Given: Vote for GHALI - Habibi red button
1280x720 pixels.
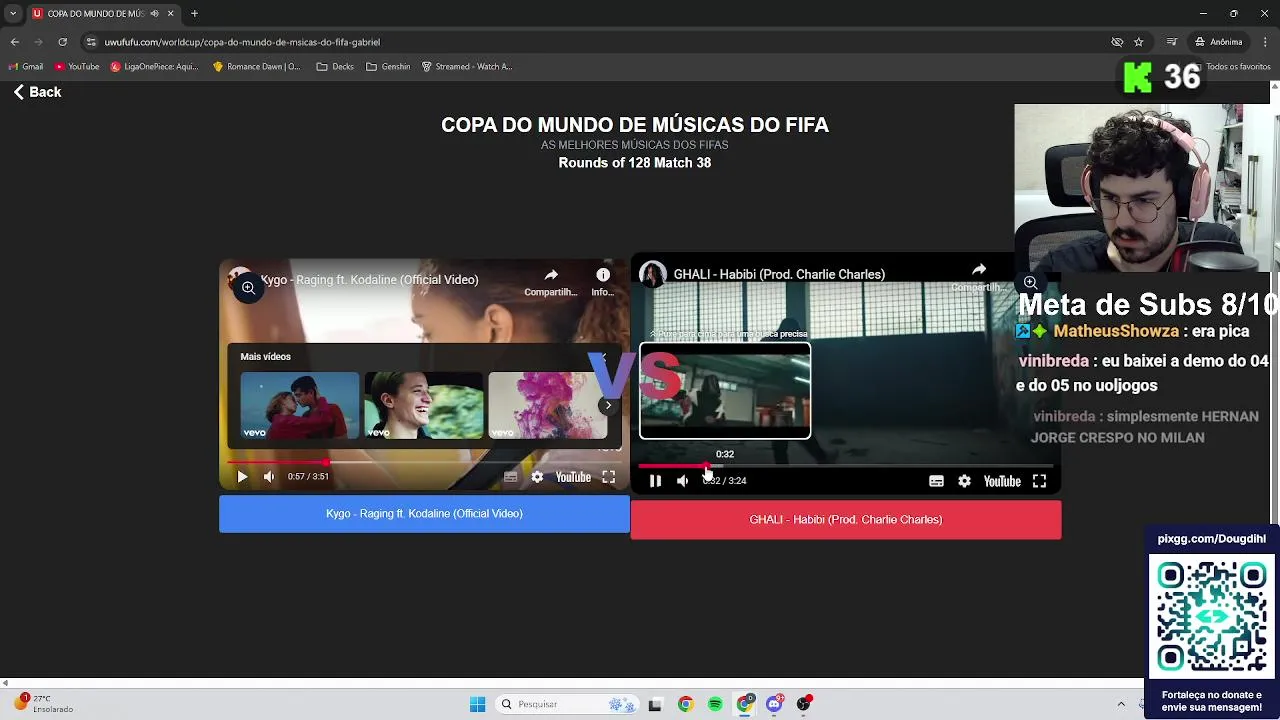Looking at the screenshot, I should pos(846,520).
